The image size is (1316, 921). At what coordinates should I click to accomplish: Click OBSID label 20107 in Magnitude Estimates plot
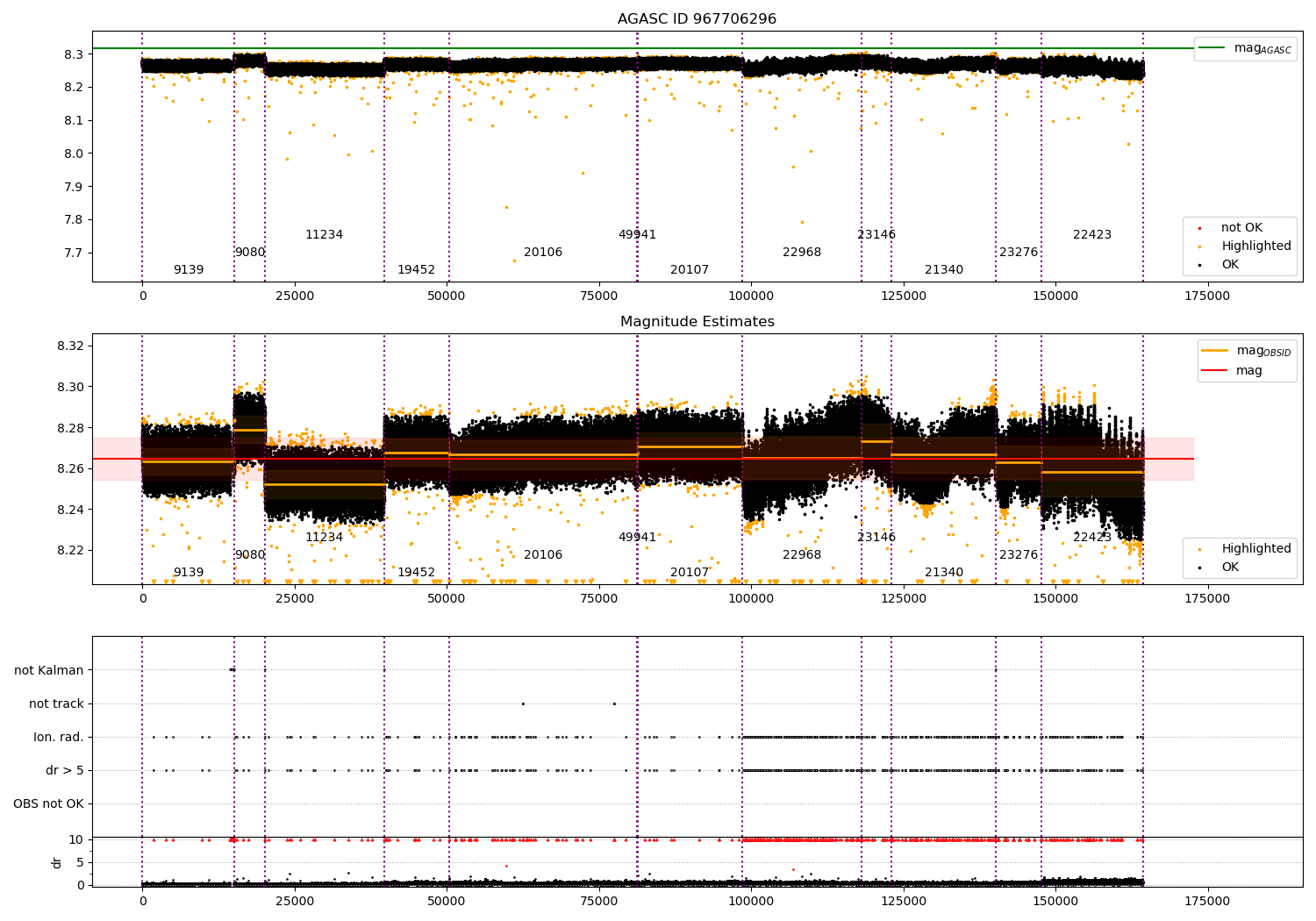[690, 573]
